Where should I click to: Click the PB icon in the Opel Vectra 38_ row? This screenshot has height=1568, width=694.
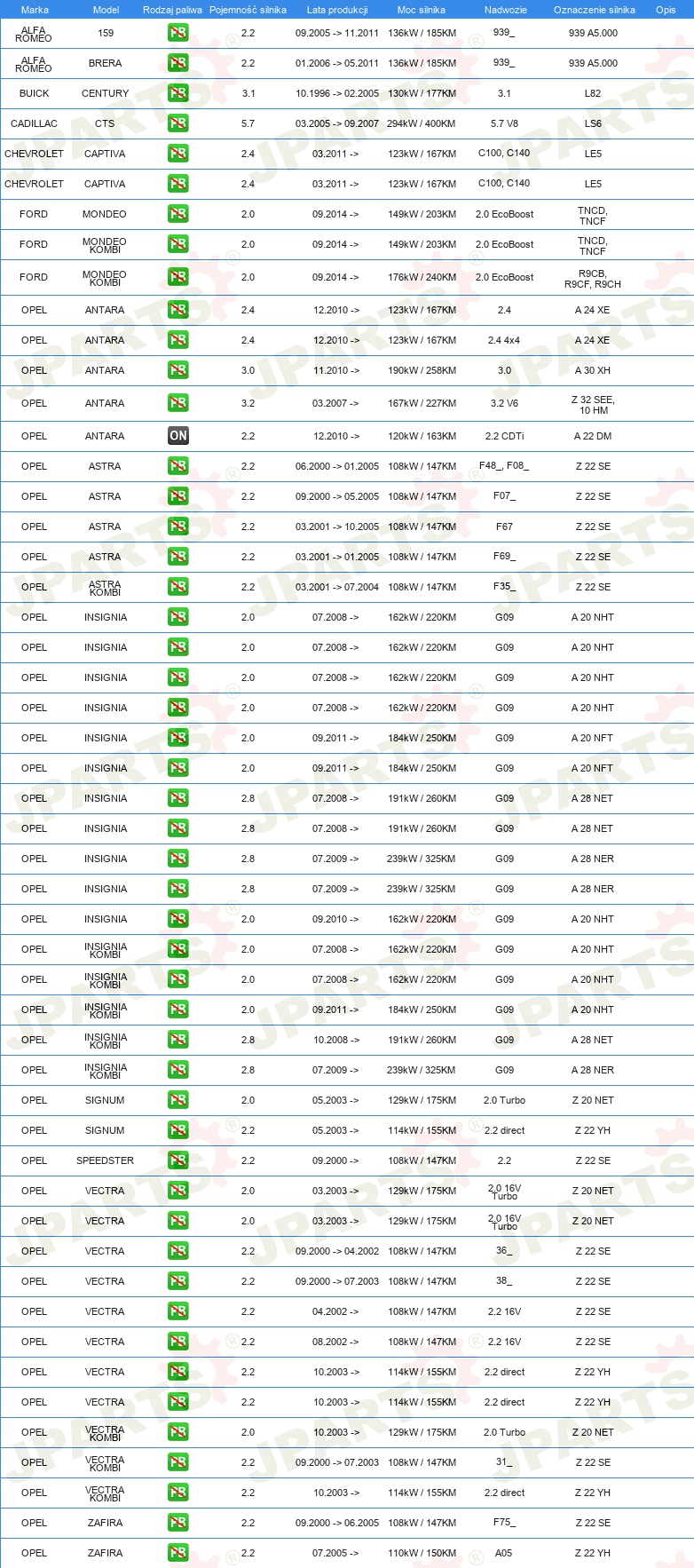point(178,1281)
